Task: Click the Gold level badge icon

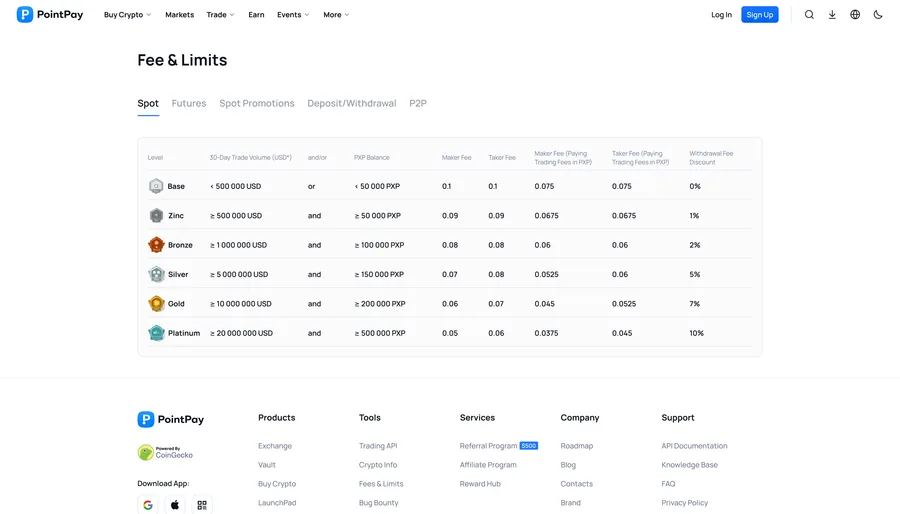Action: coord(156,303)
